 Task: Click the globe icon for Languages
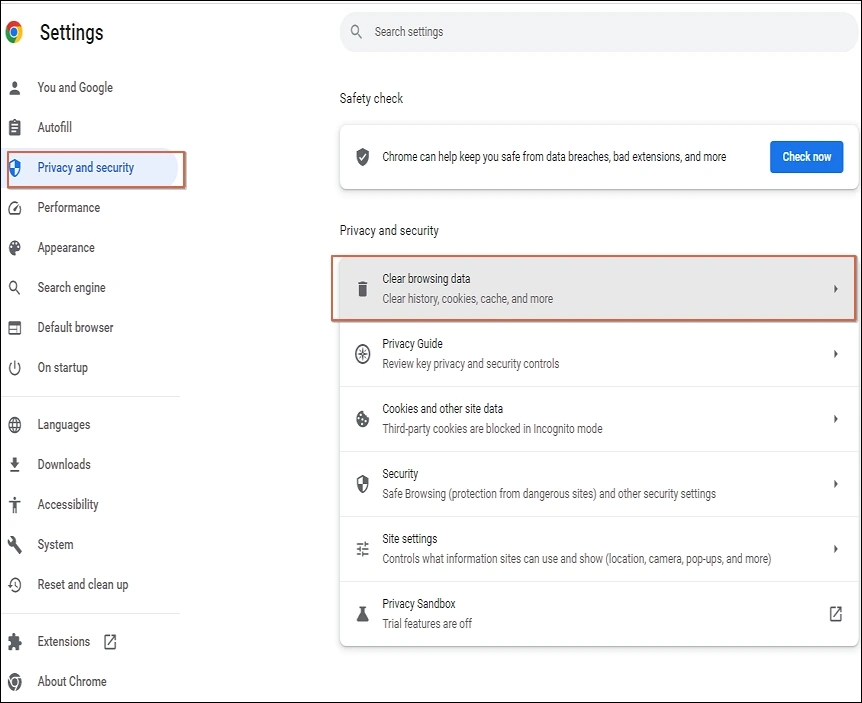(x=15, y=425)
